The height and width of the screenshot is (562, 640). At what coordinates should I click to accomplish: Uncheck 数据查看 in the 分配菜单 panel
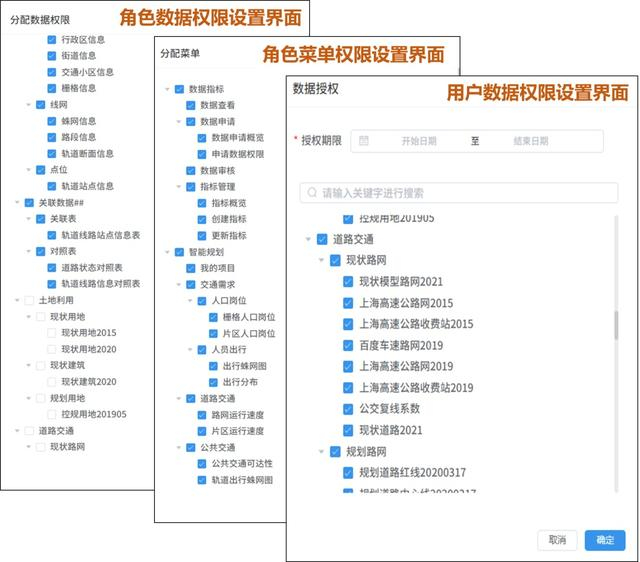click(x=191, y=105)
